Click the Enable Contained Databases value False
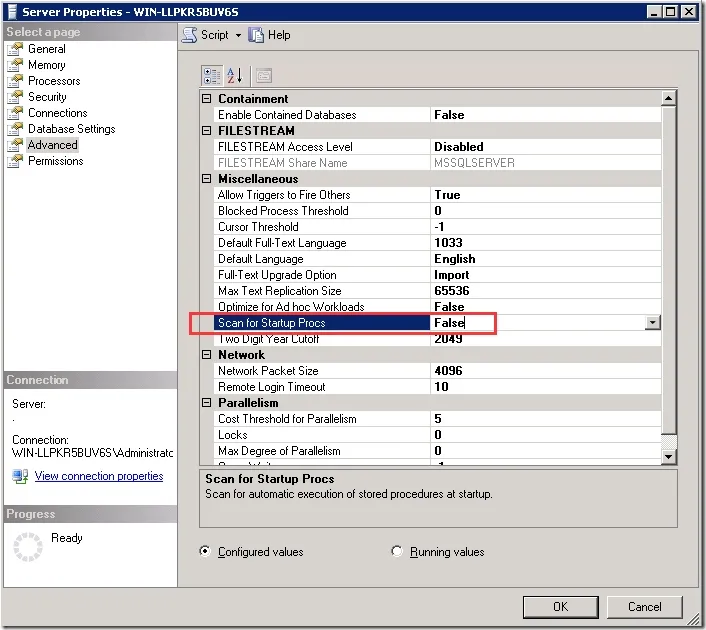Screen dimensions: 706x630 449,115
